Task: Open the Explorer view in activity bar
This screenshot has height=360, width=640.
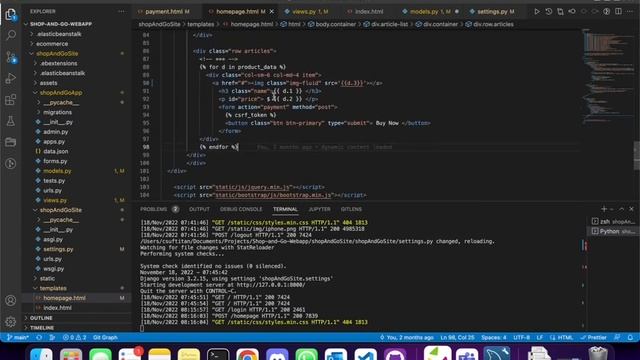Action: pos(11,15)
